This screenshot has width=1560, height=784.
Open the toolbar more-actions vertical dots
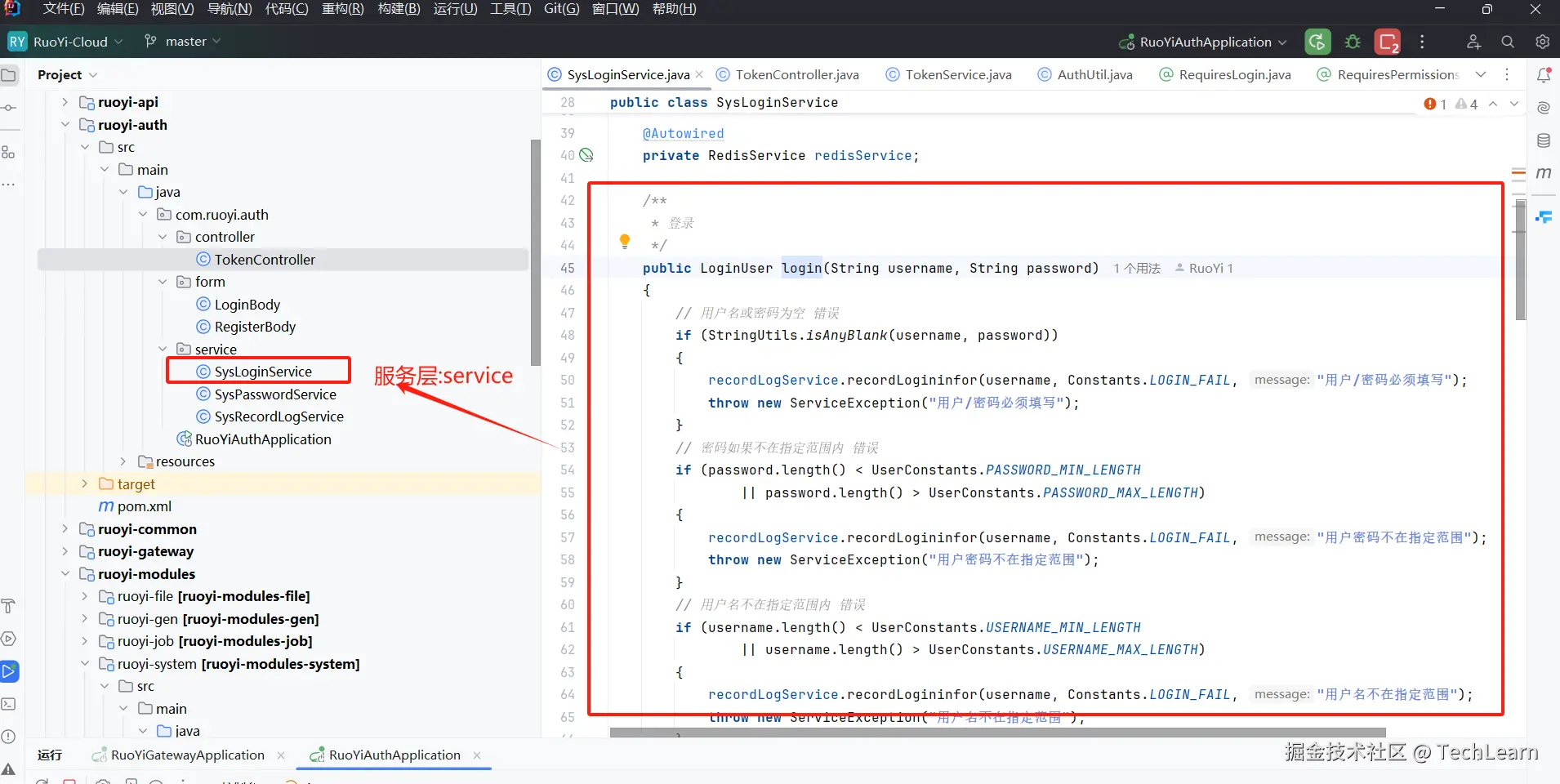[1422, 42]
